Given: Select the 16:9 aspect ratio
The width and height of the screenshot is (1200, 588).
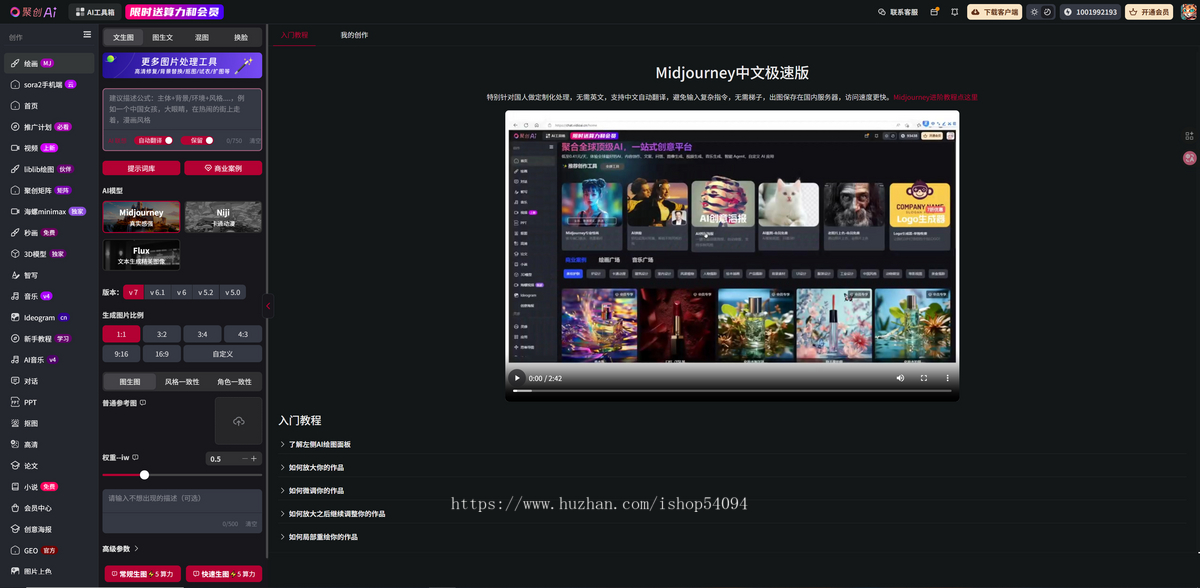Looking at the screenshot, I should [162, 354].
